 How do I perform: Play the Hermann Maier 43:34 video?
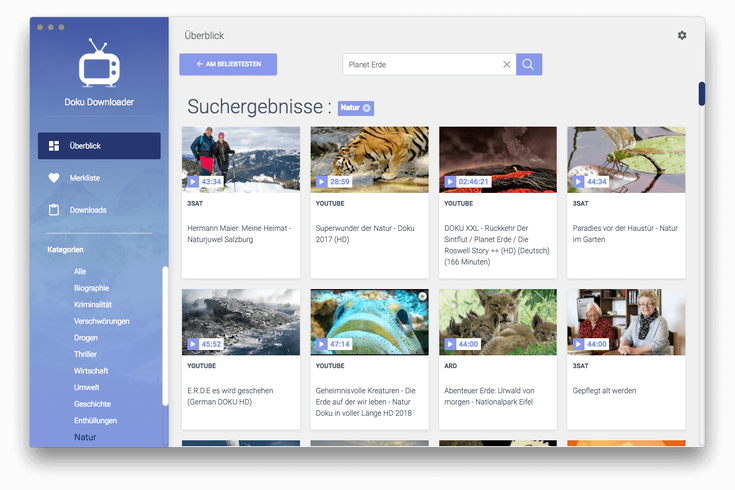(x=193, y=181)
